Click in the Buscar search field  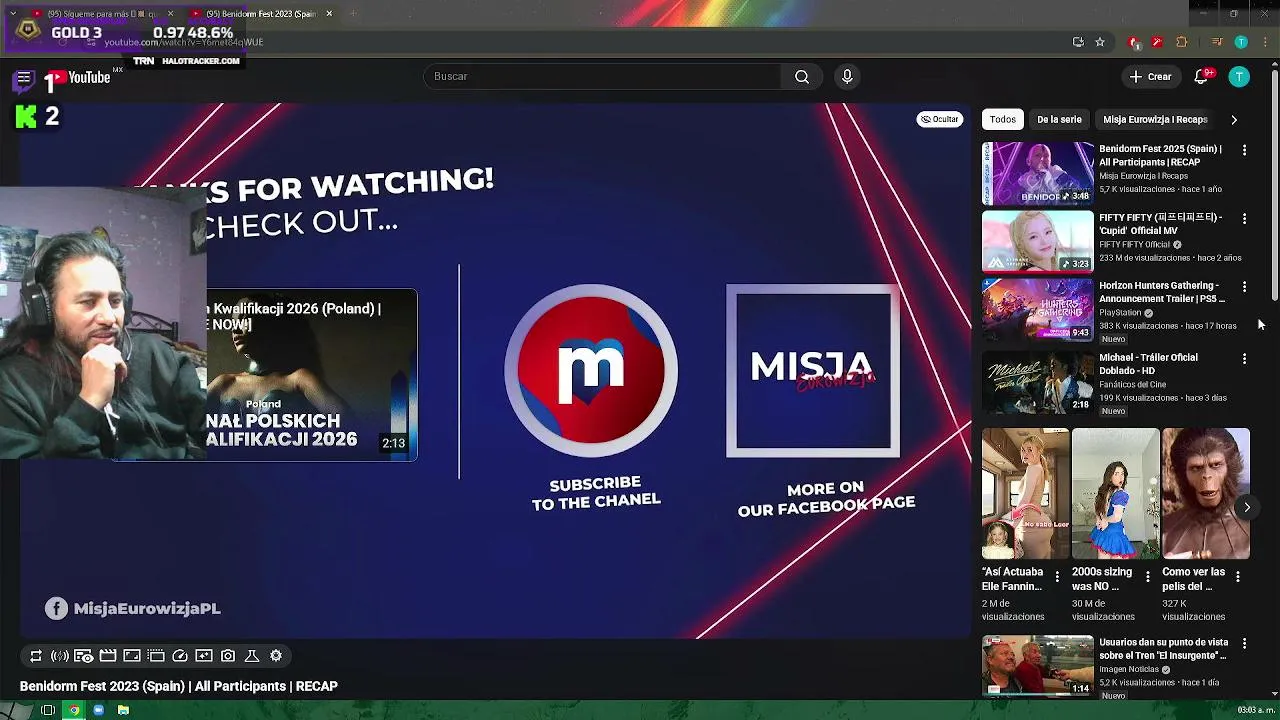click(x=603, y=77)
